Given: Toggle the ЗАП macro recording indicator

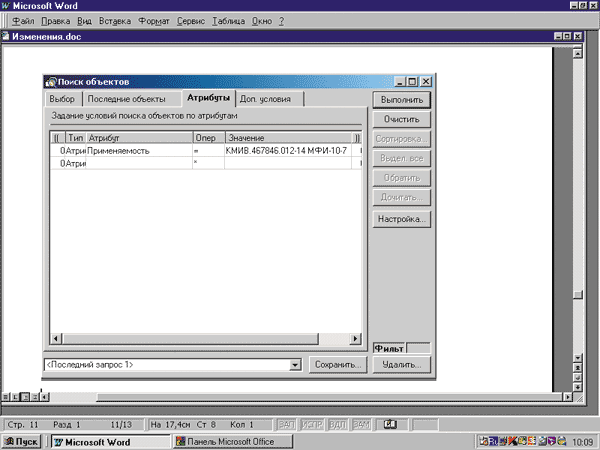Looking at the screenshot, I should click(285, 424).
